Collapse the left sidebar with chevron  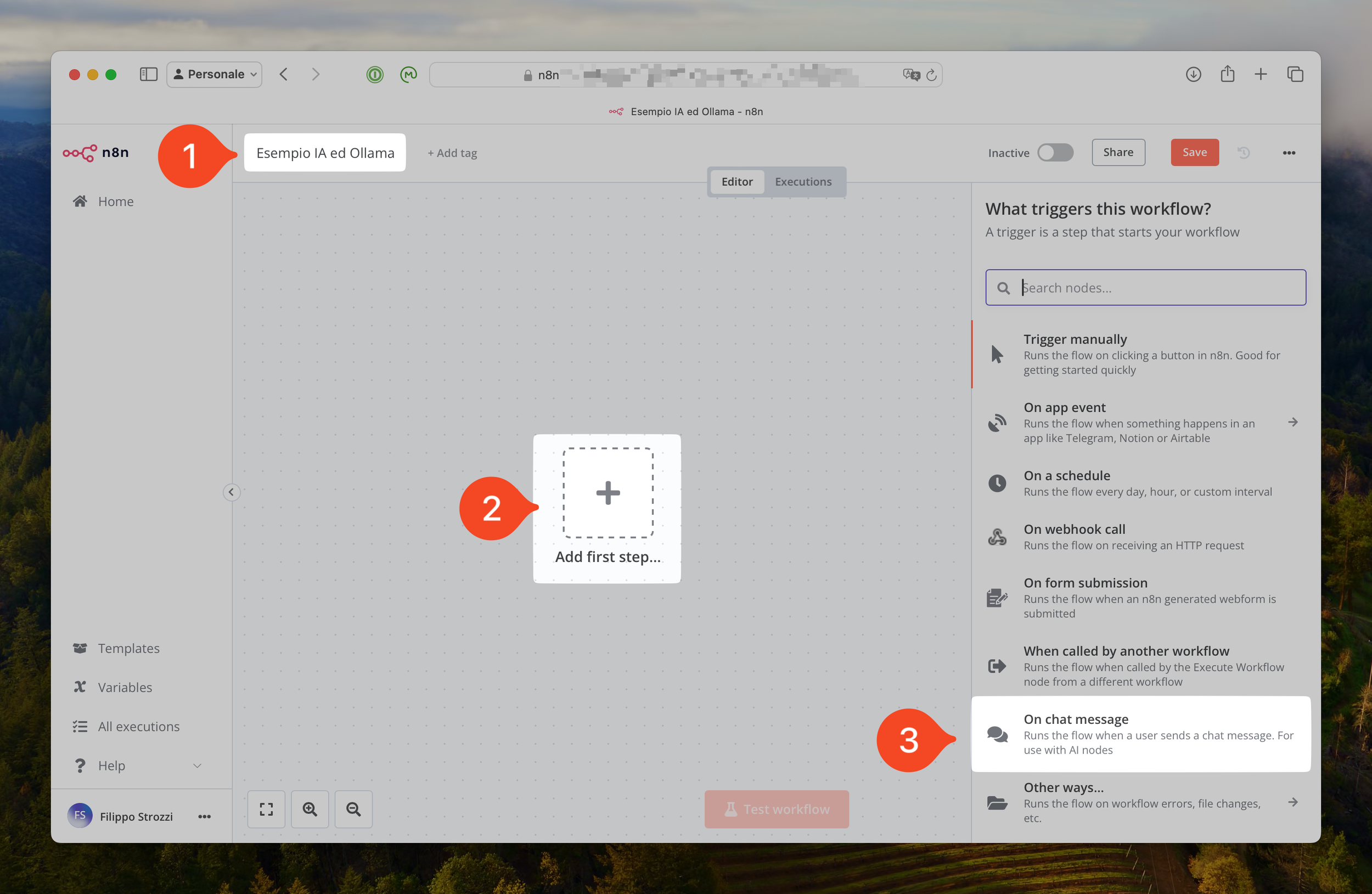click(231, 492)
